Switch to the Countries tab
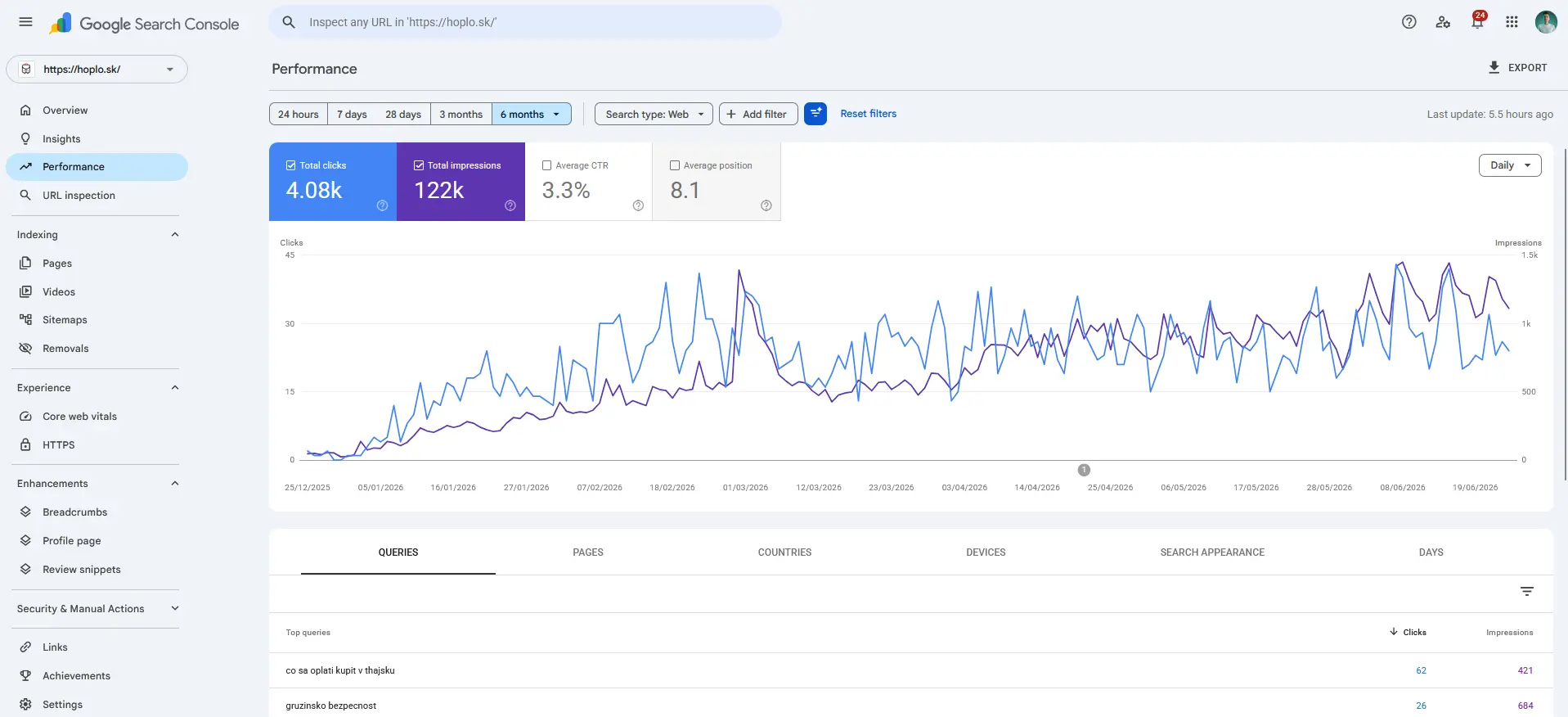The height and width of the screenshot is (717, 1568). (784, 552)
